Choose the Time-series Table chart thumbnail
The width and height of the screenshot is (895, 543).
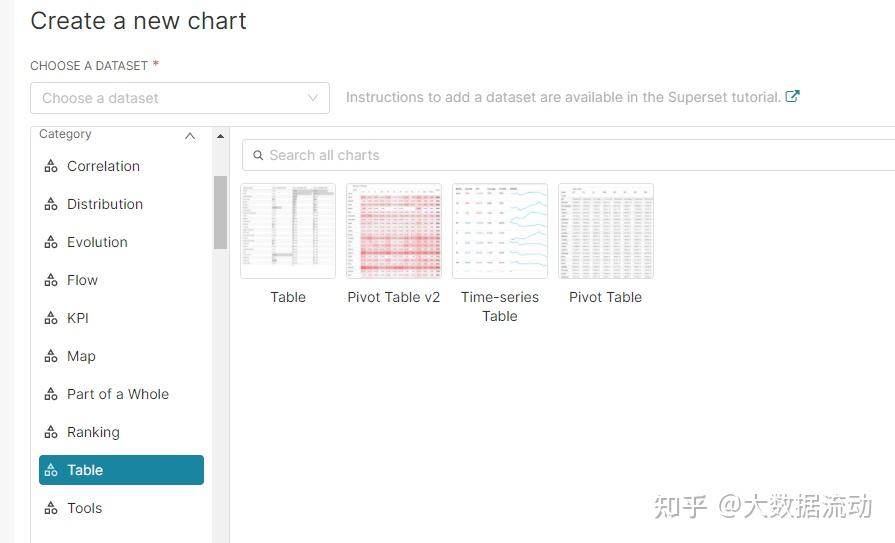(500, 231)
